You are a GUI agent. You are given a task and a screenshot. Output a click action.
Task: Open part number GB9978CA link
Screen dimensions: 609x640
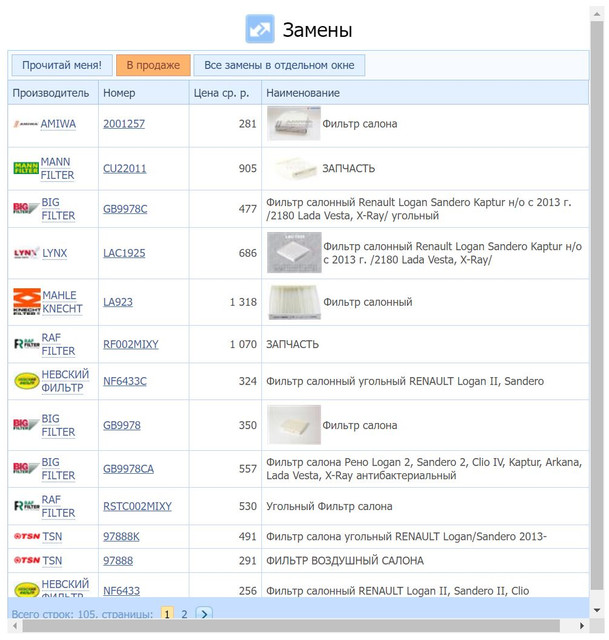[x=128, y=469]
